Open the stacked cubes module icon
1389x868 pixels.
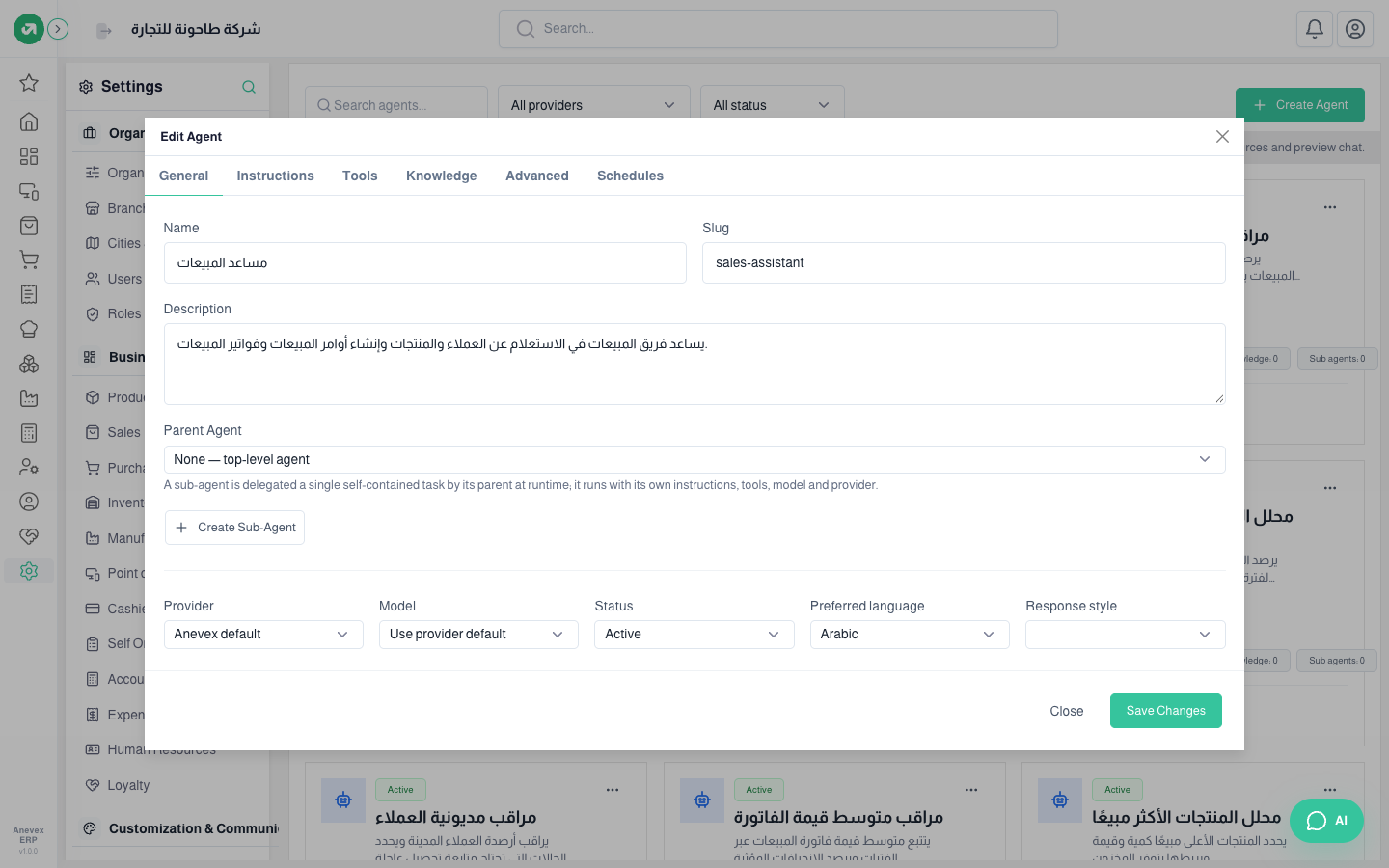tap(29, 364)
